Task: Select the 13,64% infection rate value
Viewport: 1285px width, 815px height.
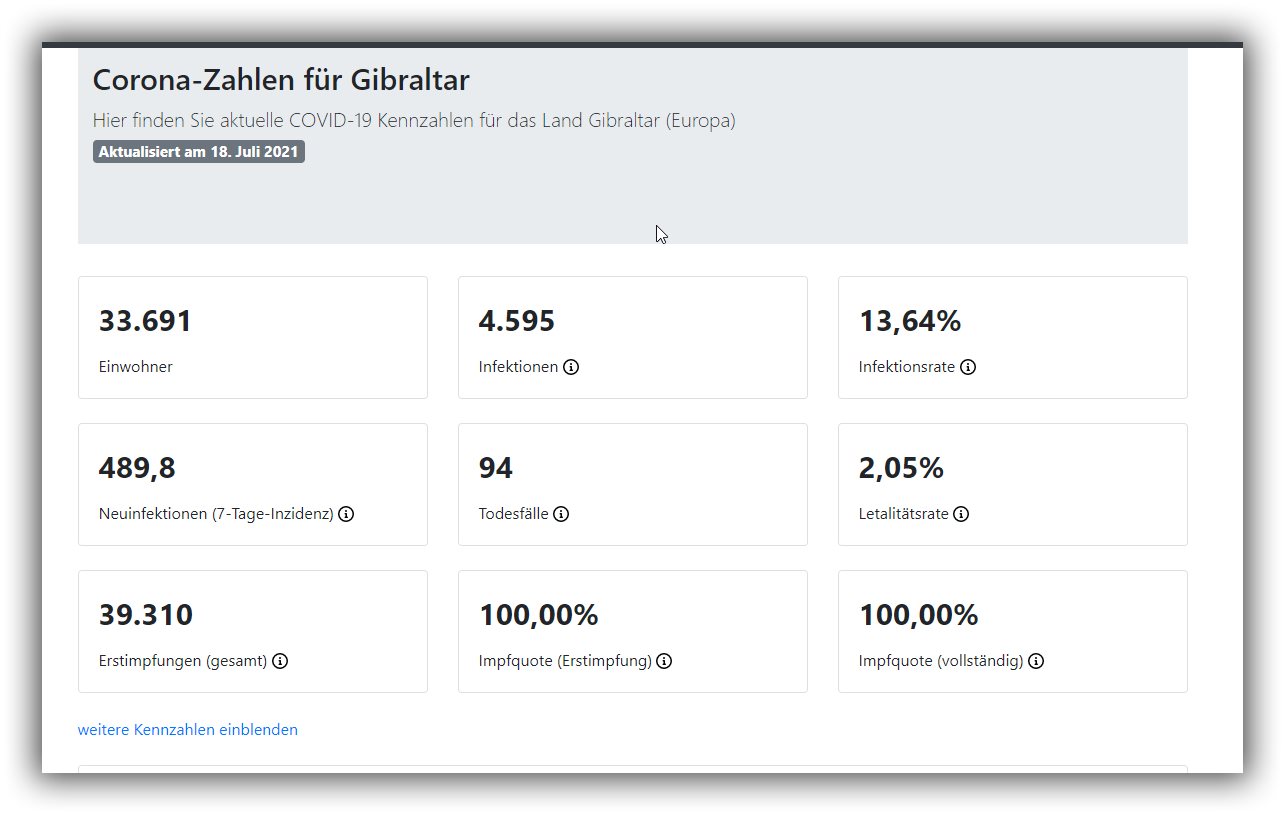Action: [909, 321]
